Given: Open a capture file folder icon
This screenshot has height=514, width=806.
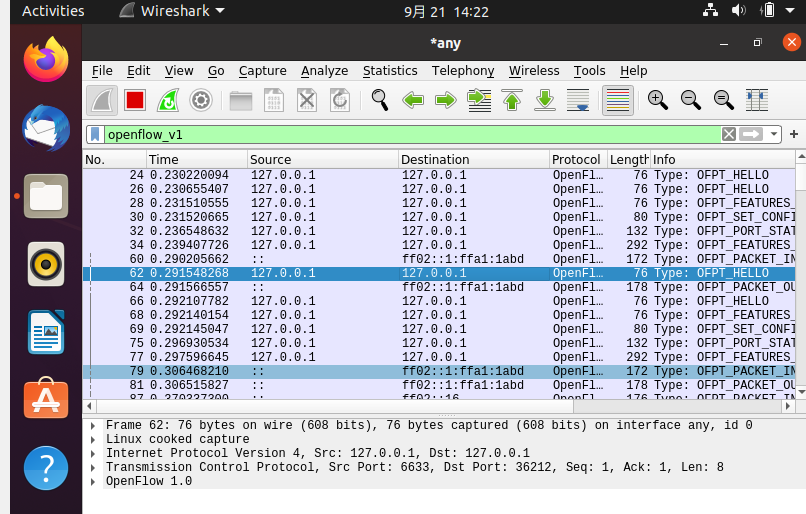Looking at the screenshot, I should click(241, 101).
